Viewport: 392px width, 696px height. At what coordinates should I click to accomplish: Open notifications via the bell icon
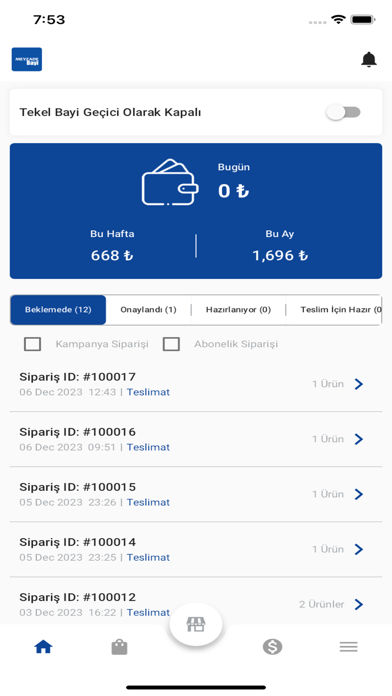[368, 59]
